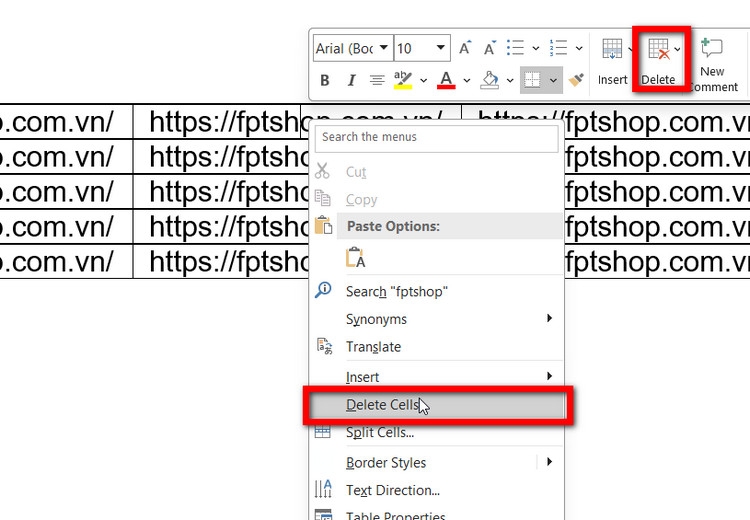
Task: Click the Insert table icon
Action: [612, 48]
